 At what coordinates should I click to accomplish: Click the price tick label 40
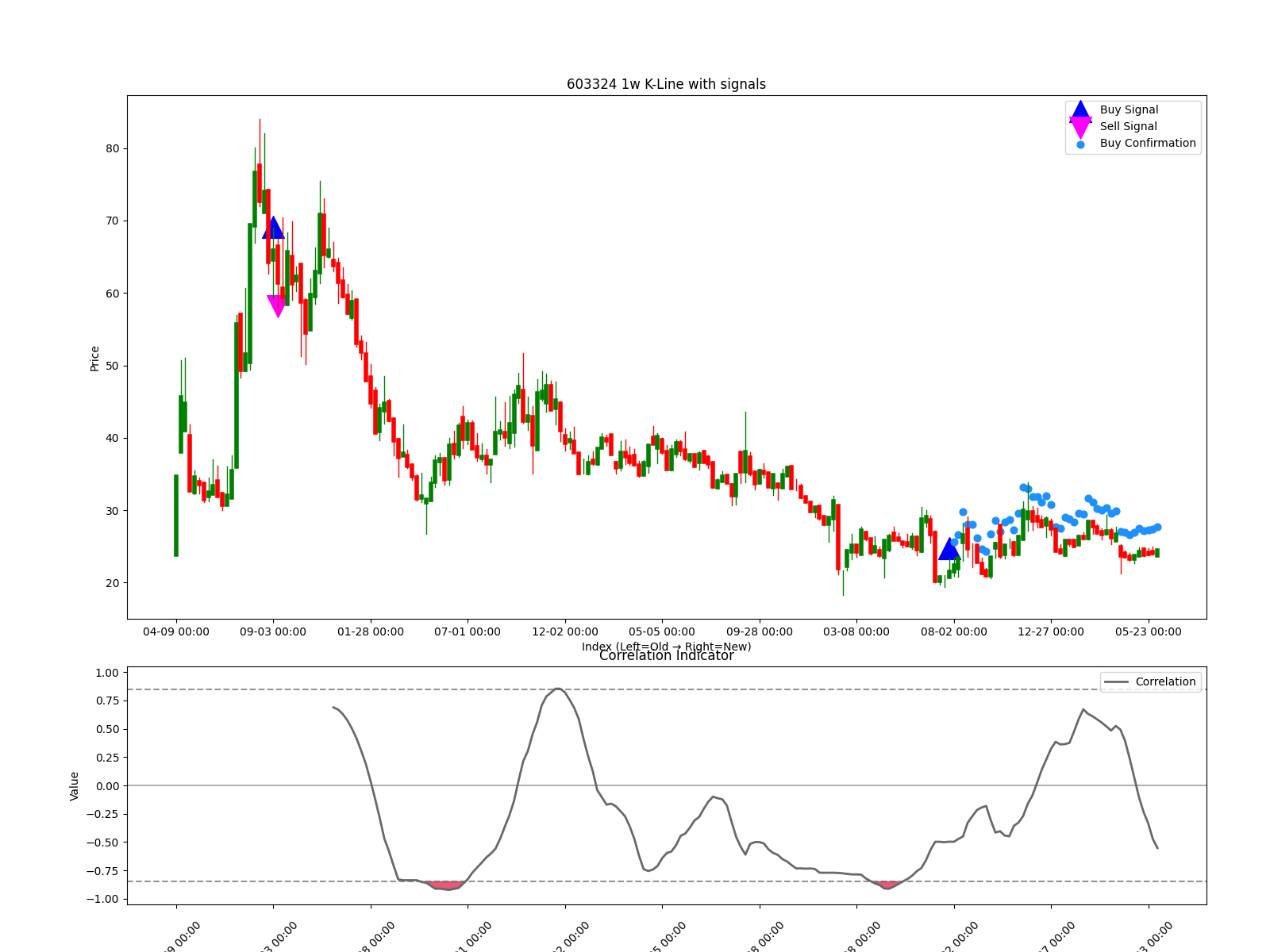[113, 438]
